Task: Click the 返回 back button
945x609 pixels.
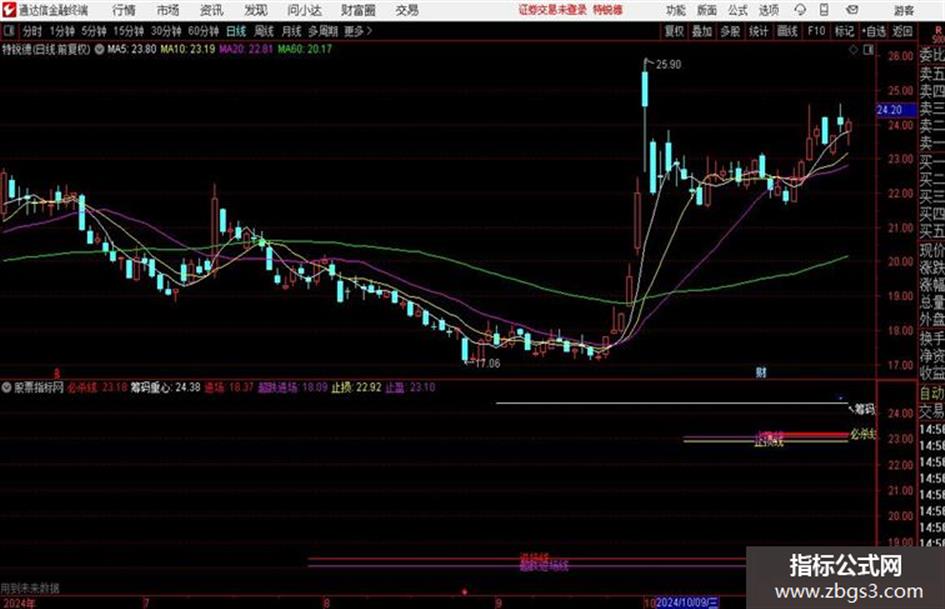Action: [902, 31]
